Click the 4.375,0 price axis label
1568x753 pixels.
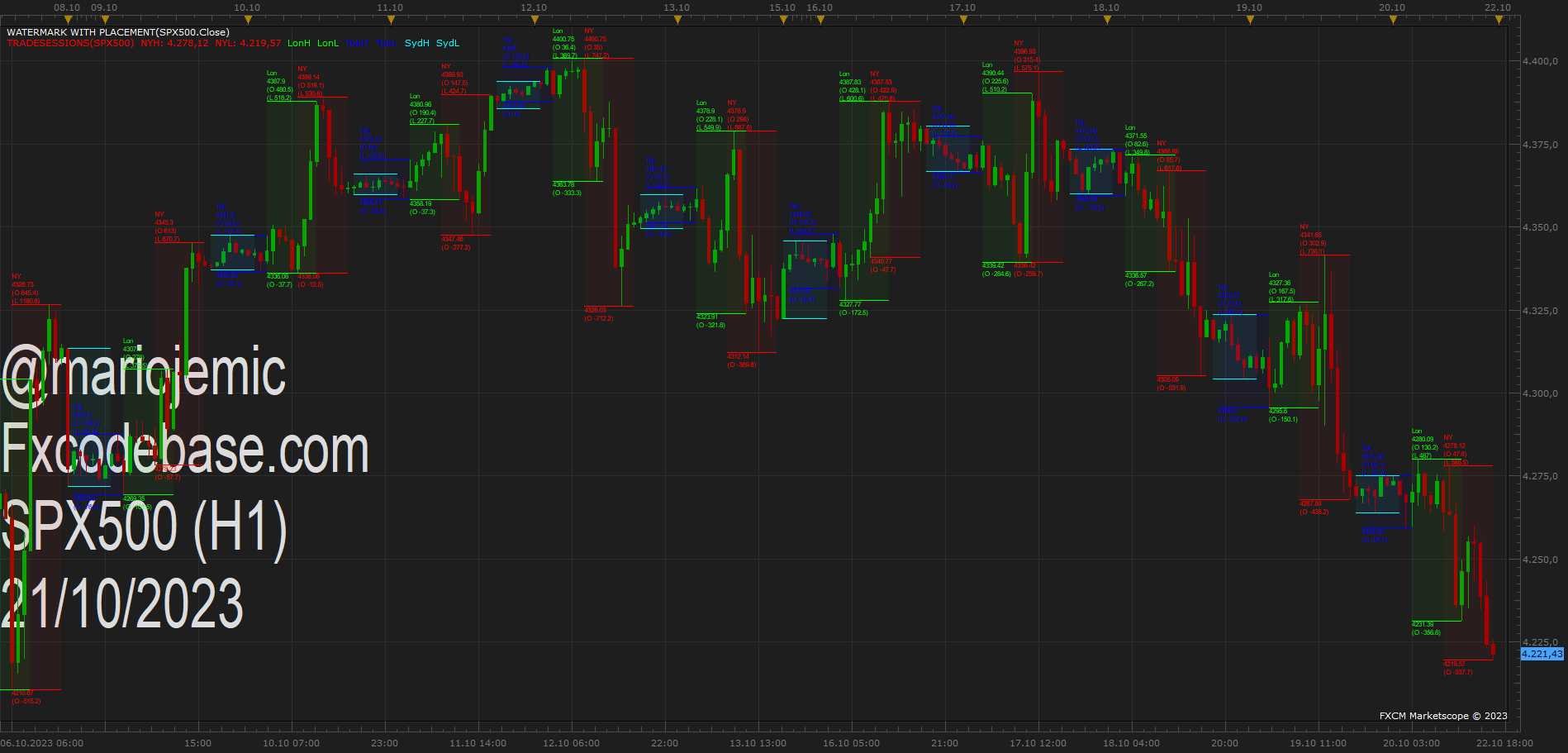[1540, 145]
